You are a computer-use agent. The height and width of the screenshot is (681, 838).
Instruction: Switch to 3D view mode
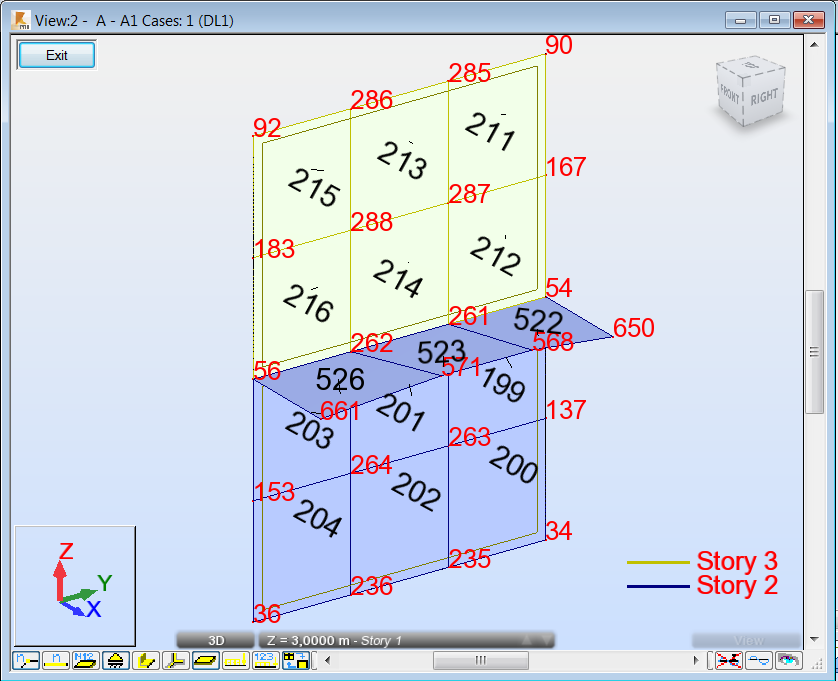point(217,639)
